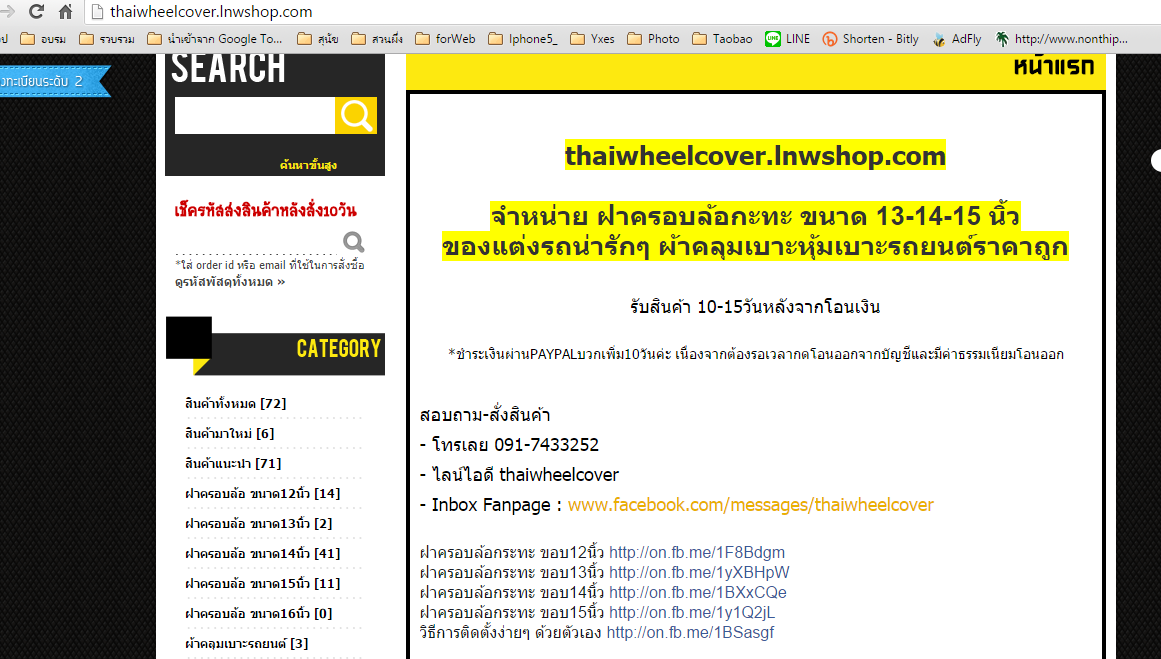
Task: Click the หน้าแรก page title
Action: click(x=1054, y=66)
